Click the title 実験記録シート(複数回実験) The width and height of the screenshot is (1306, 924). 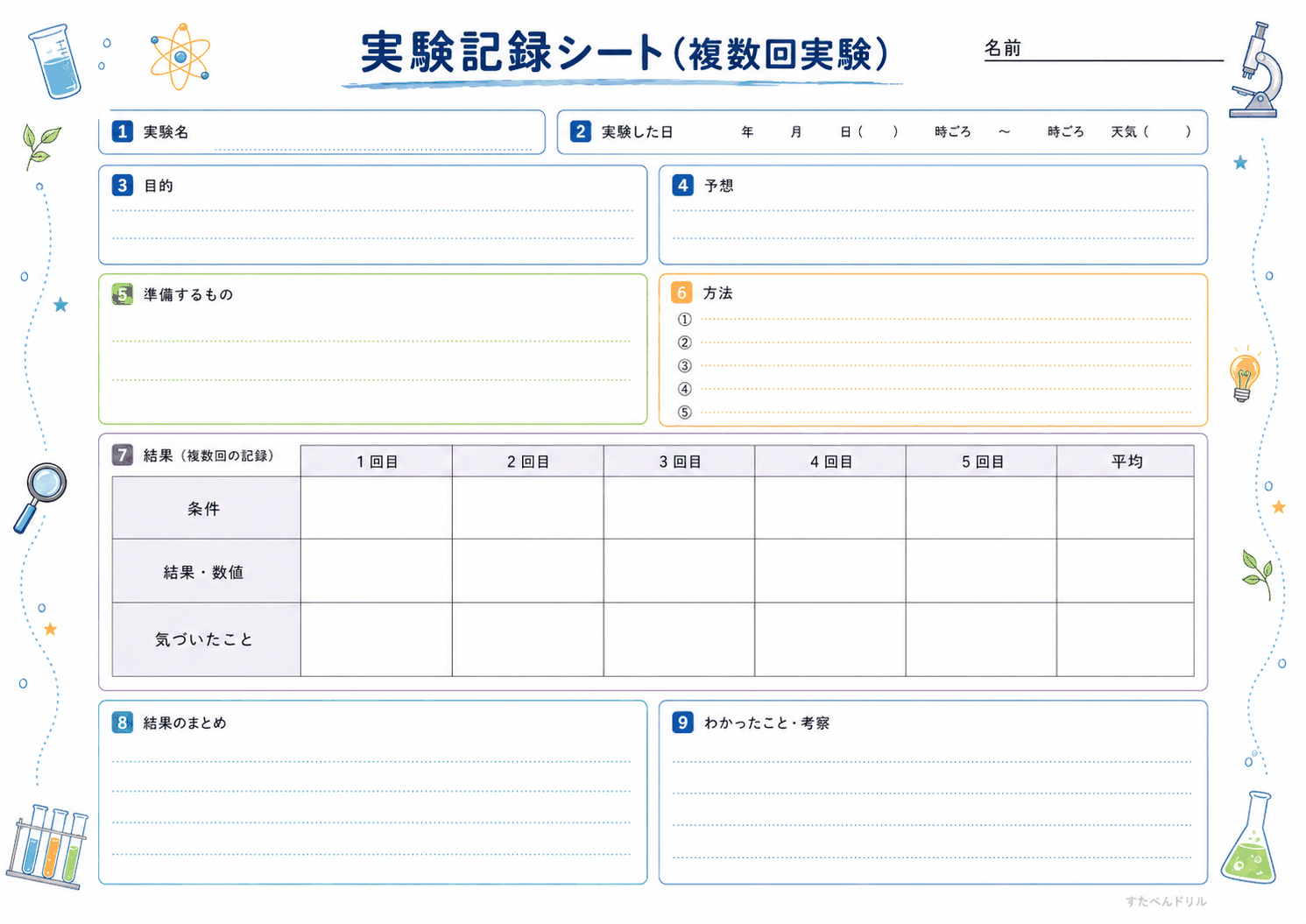[625, 53]
